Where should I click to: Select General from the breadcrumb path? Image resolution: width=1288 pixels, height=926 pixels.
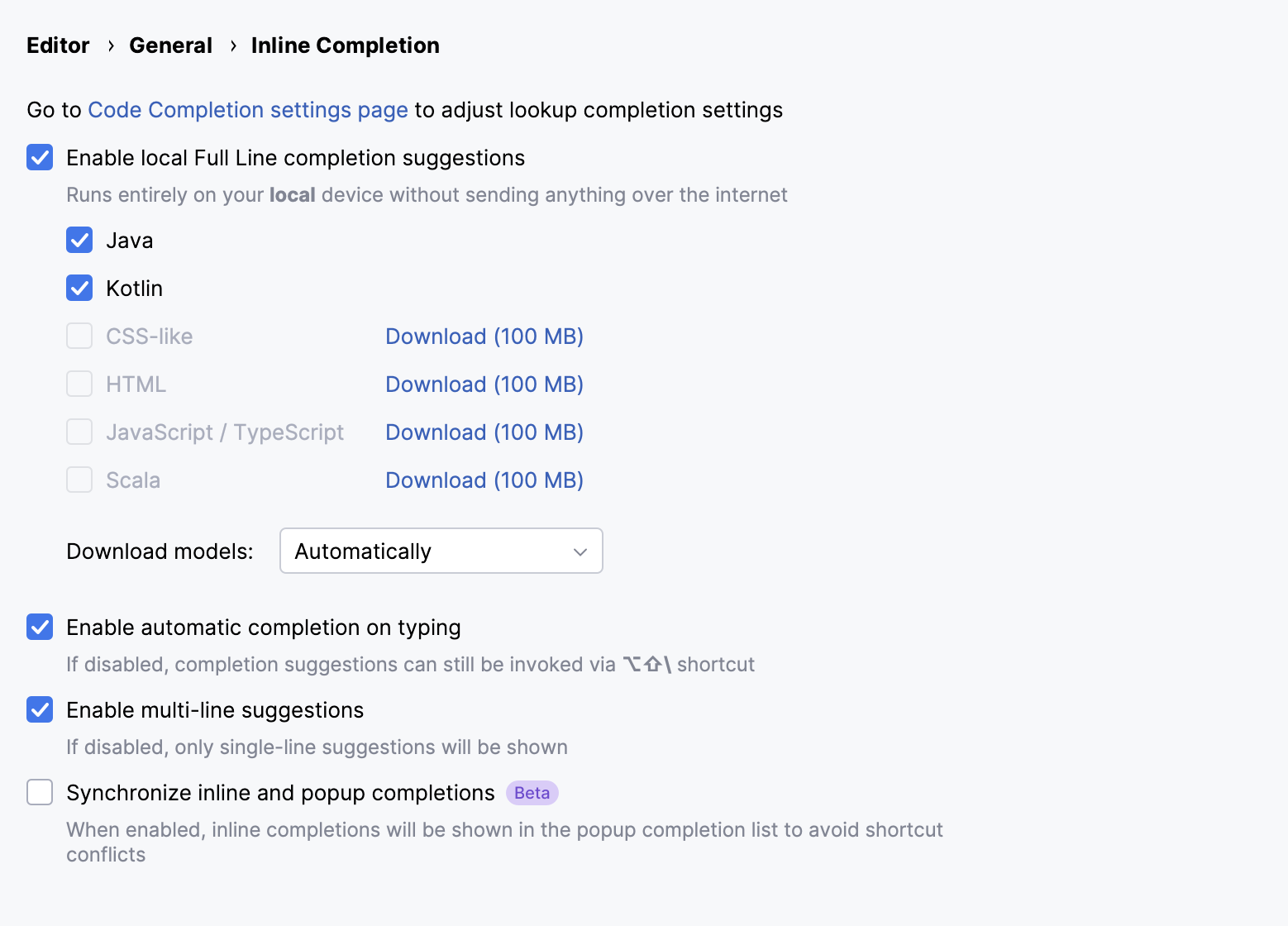[170, 45]
